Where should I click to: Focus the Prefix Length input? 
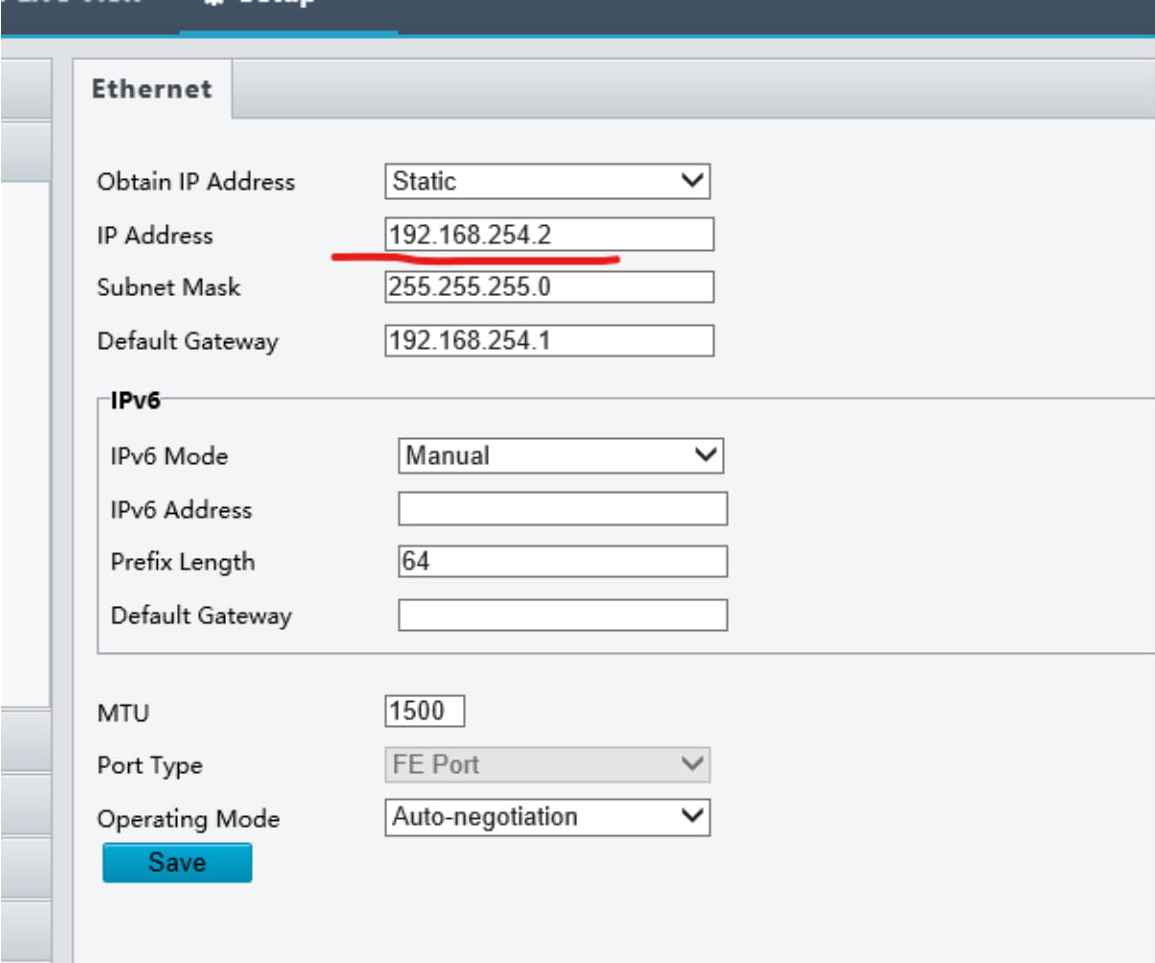tap(562, 562)
